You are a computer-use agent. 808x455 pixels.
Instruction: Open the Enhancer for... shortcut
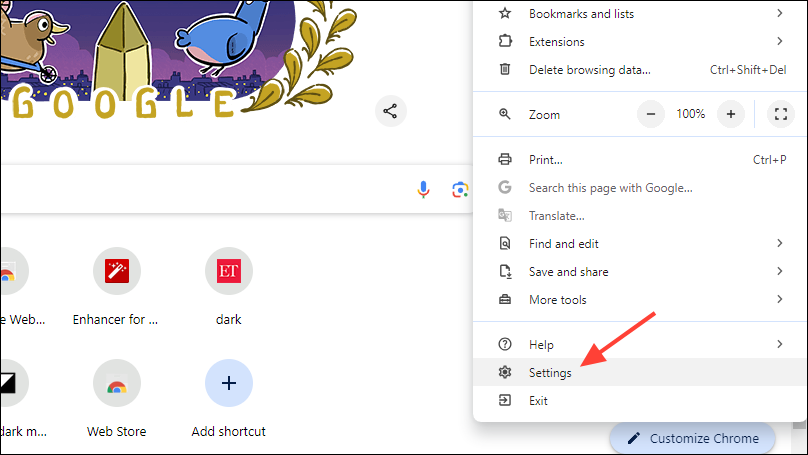click(x=117, y=271)
